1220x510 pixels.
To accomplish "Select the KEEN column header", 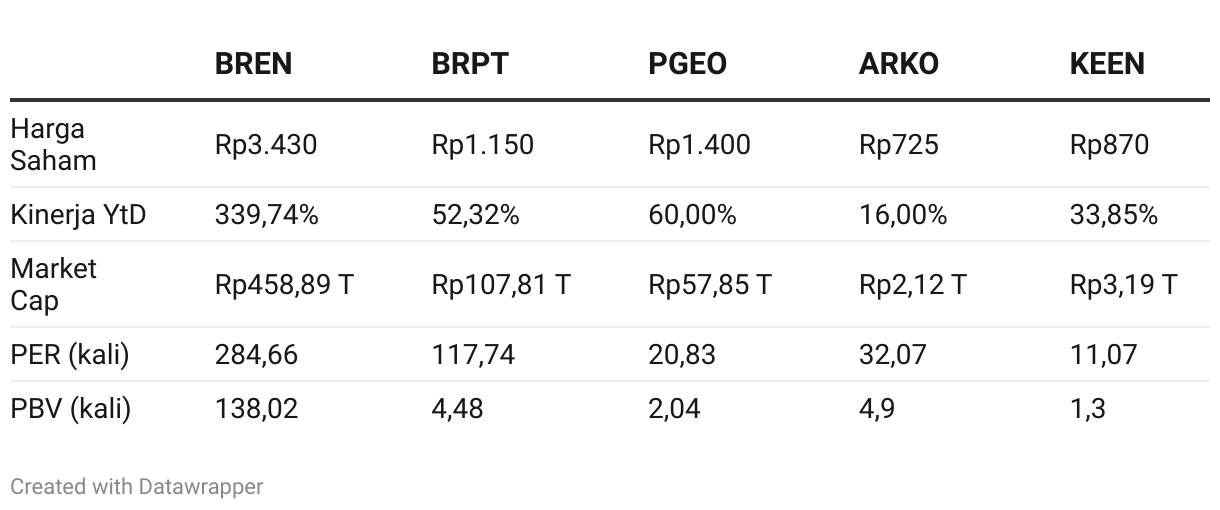I will [x=1106, y=64].
